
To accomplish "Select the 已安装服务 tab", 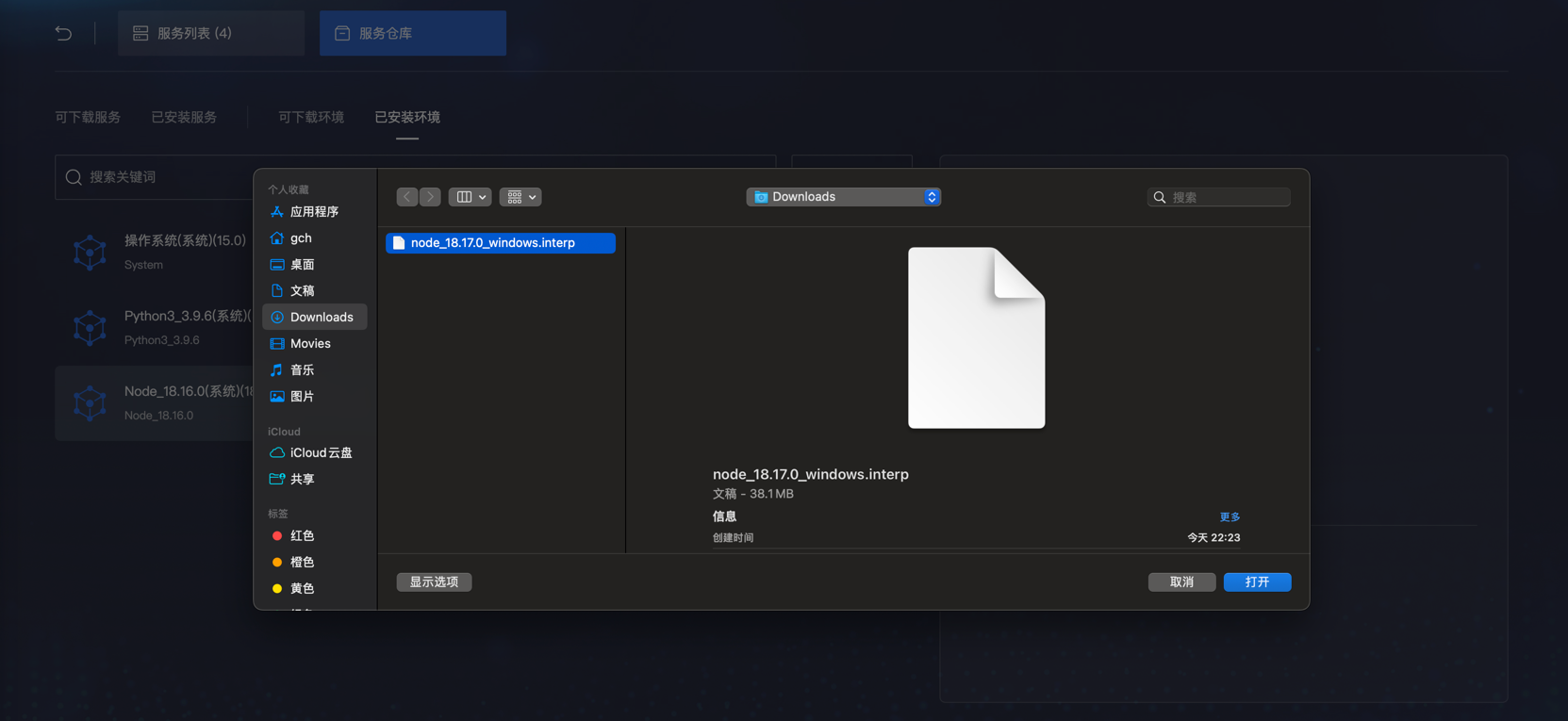I will (x=184, y=117).
